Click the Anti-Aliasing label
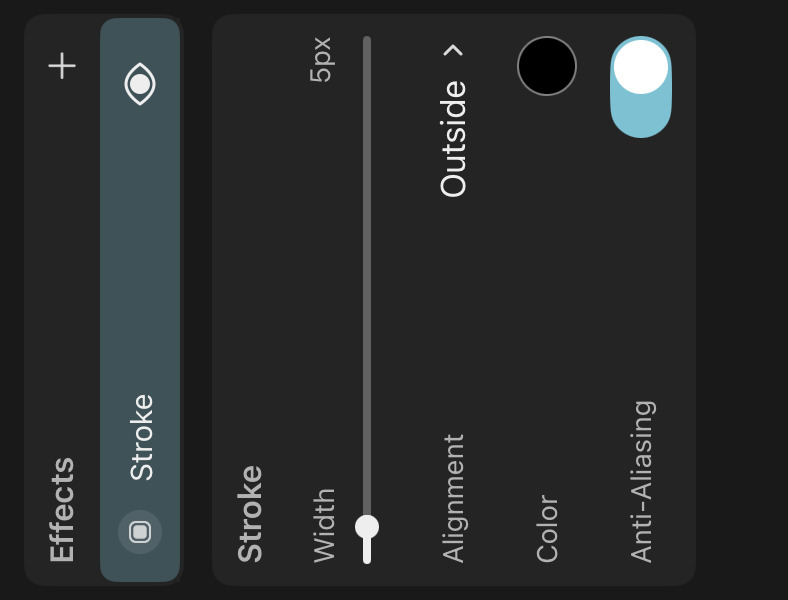 (641, 481)
